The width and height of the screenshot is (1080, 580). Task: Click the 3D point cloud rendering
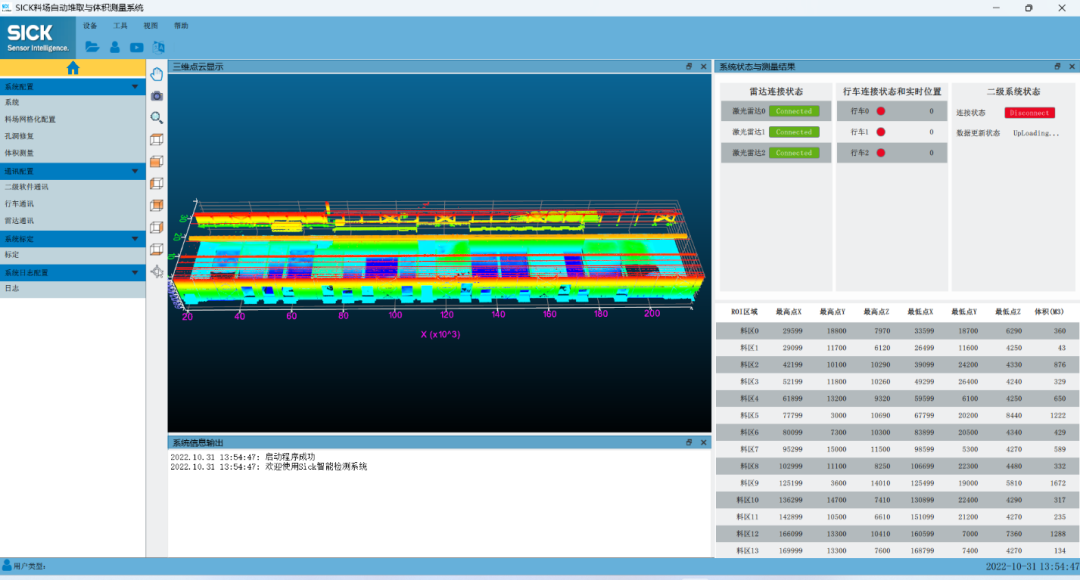(x=439, y=255)
